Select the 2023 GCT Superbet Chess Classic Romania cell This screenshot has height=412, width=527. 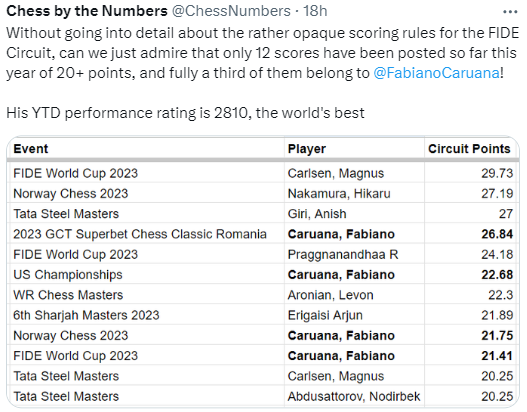(x=145, y=234)
